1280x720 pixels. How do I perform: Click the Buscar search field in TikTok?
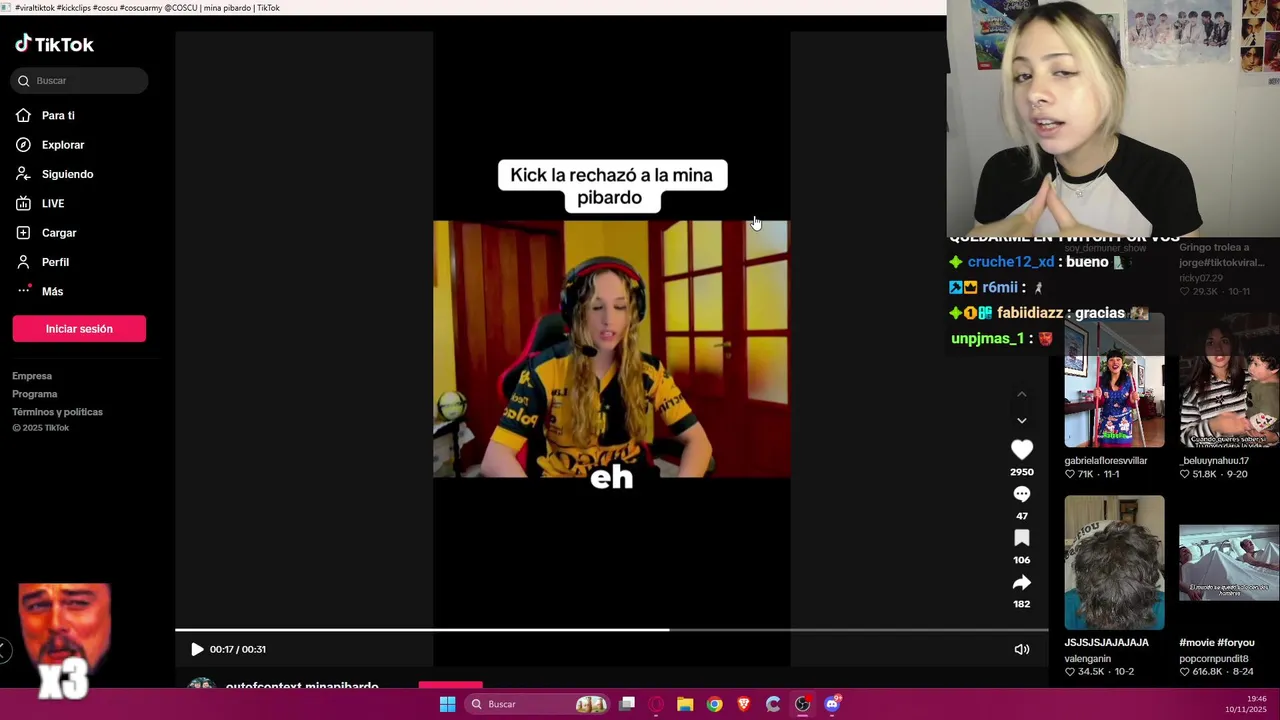click(x=80, y=81)
